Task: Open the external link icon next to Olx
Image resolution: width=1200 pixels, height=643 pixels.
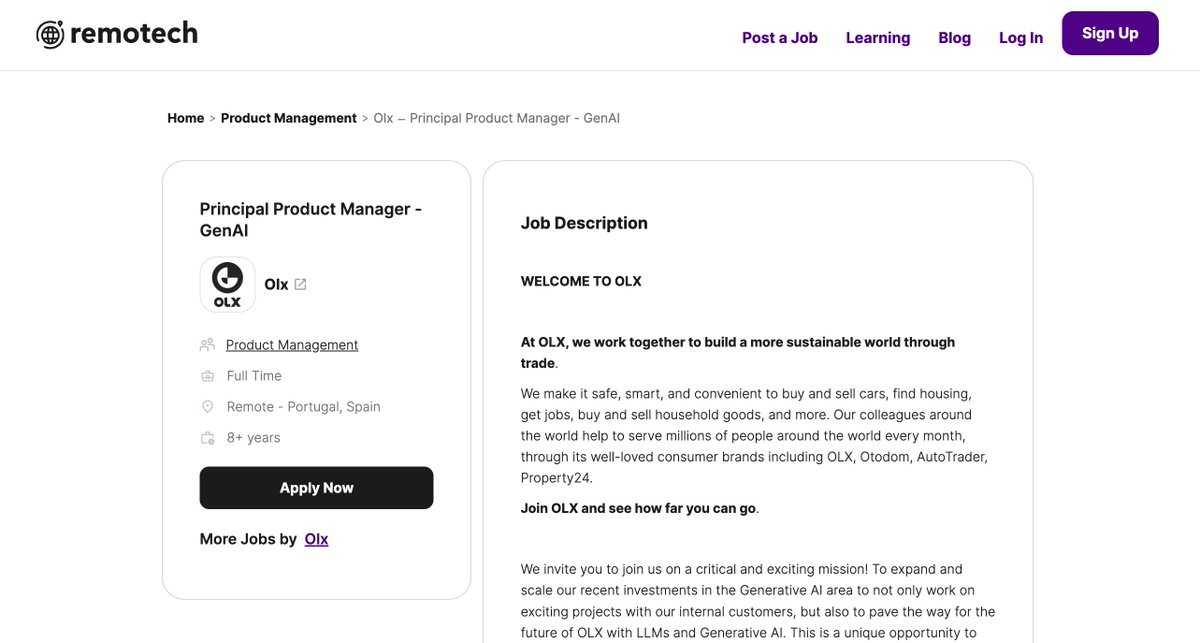Action: click(x=300, y=284)
